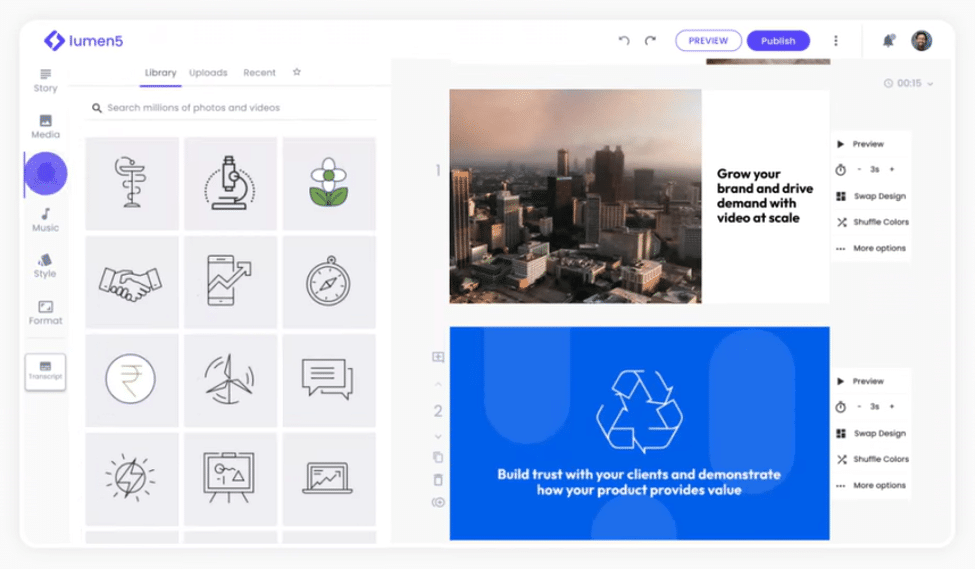Open the Format panel in sidebar
The image size is (977, 570).
pos(45,313)
